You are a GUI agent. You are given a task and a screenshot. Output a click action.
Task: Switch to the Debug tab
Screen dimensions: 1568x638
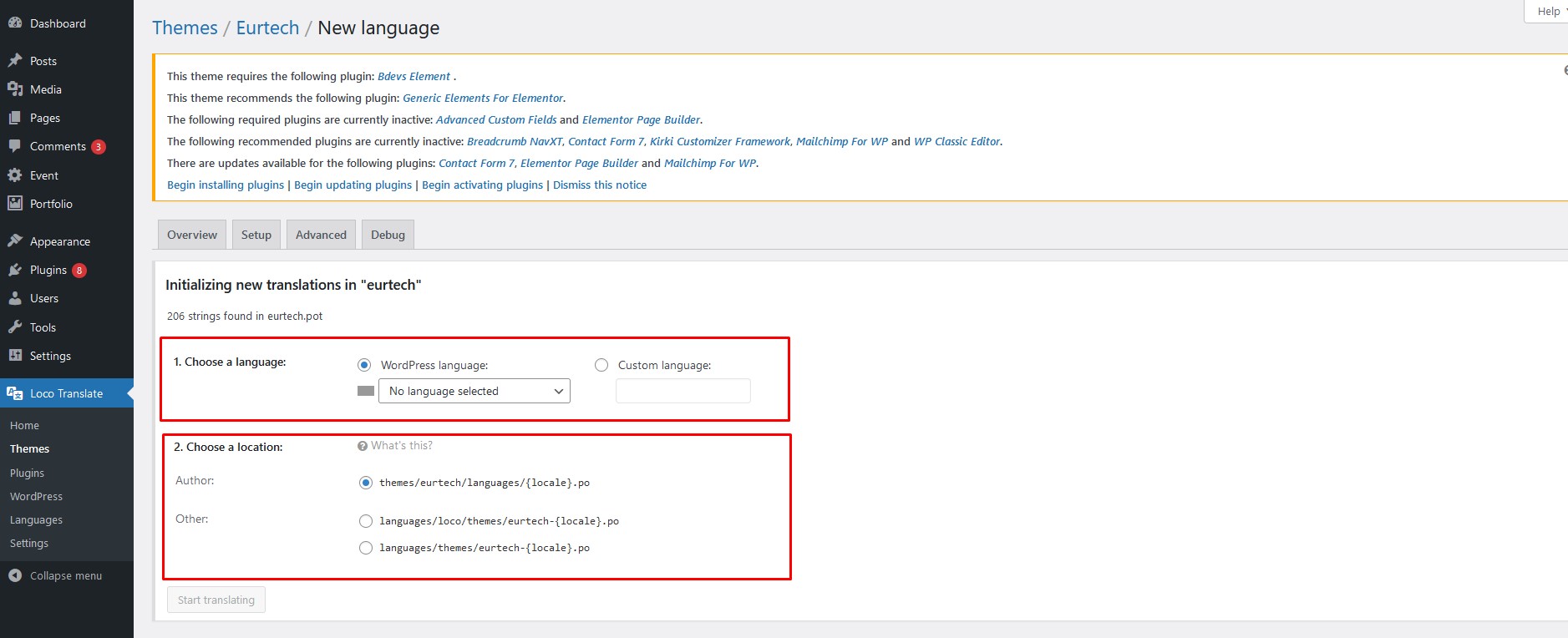pos(388,235)
